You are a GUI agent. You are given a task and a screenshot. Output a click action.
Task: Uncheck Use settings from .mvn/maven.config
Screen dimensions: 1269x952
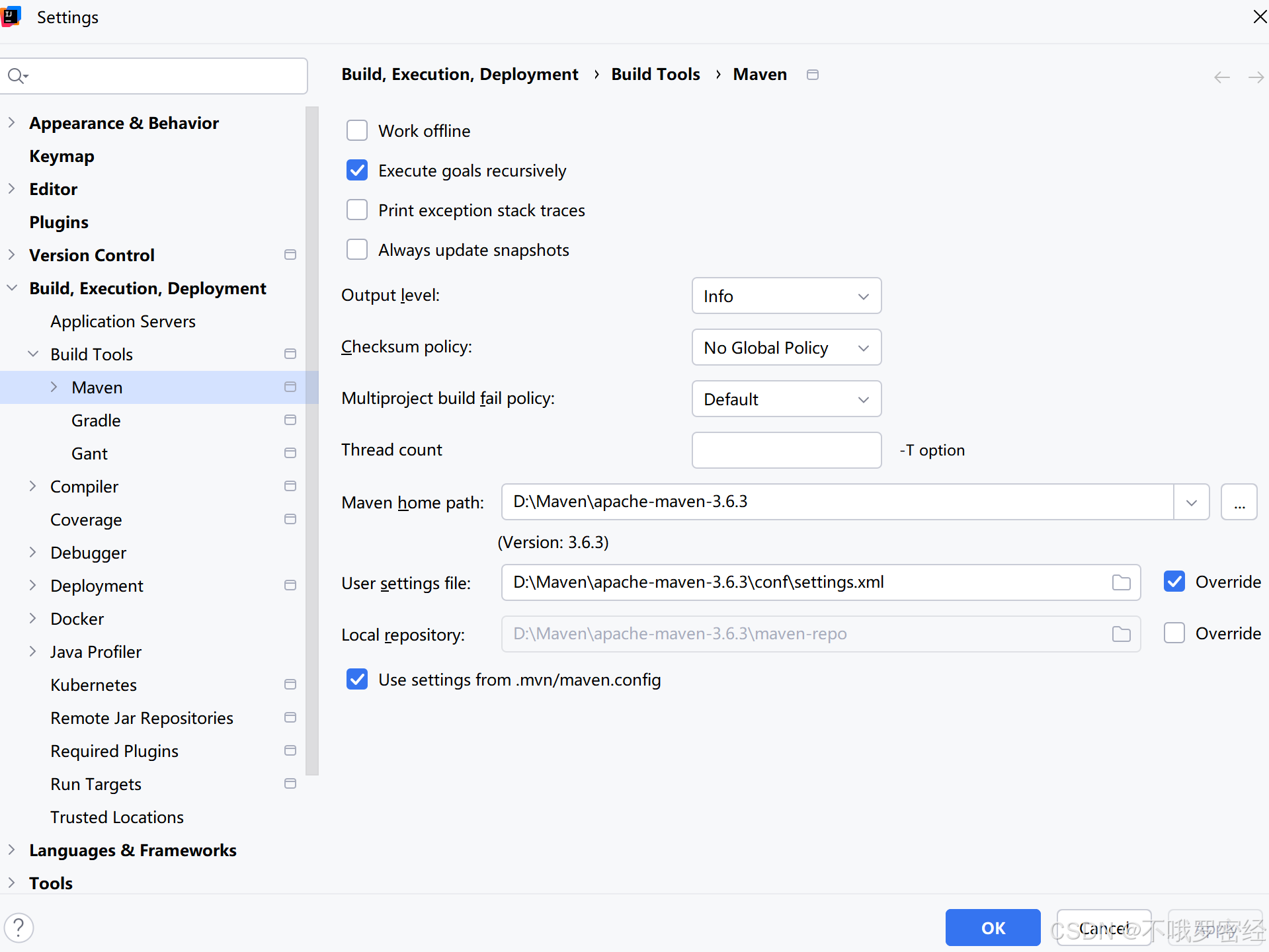(357, 679)
